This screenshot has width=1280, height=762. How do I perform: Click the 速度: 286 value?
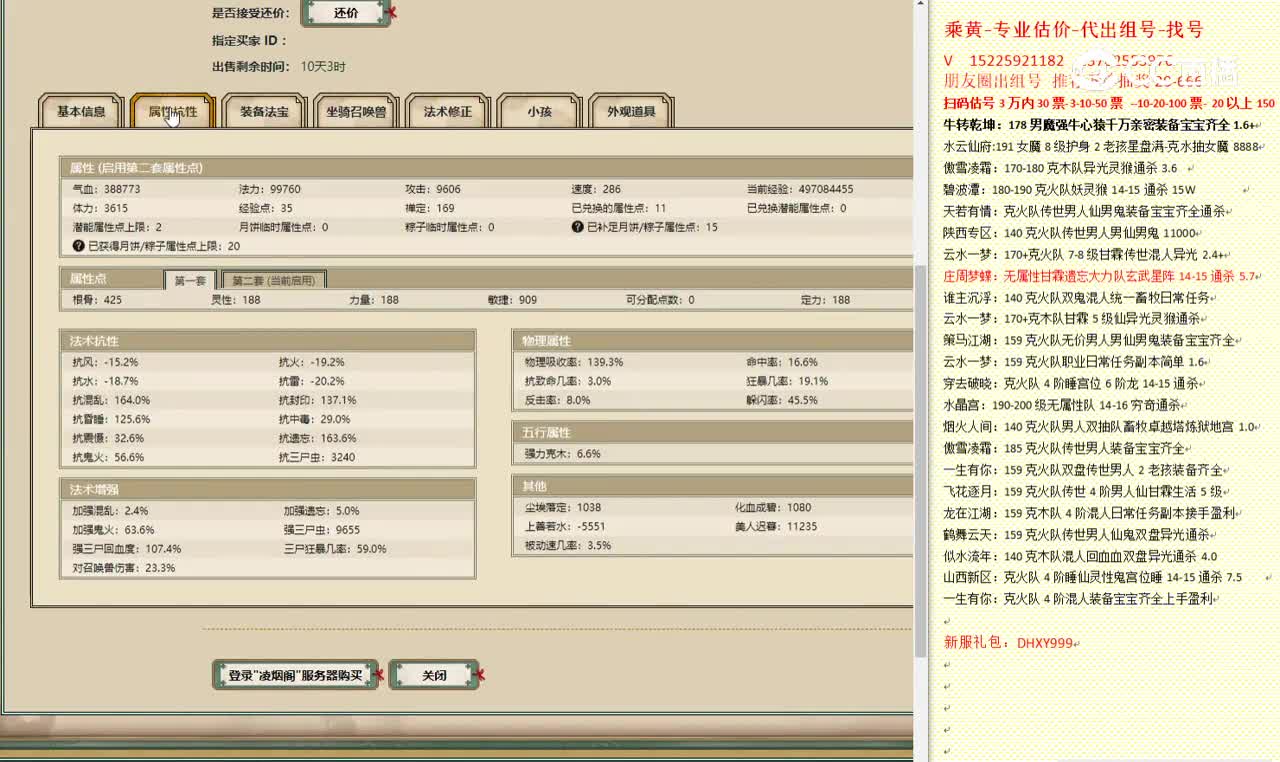596,189
